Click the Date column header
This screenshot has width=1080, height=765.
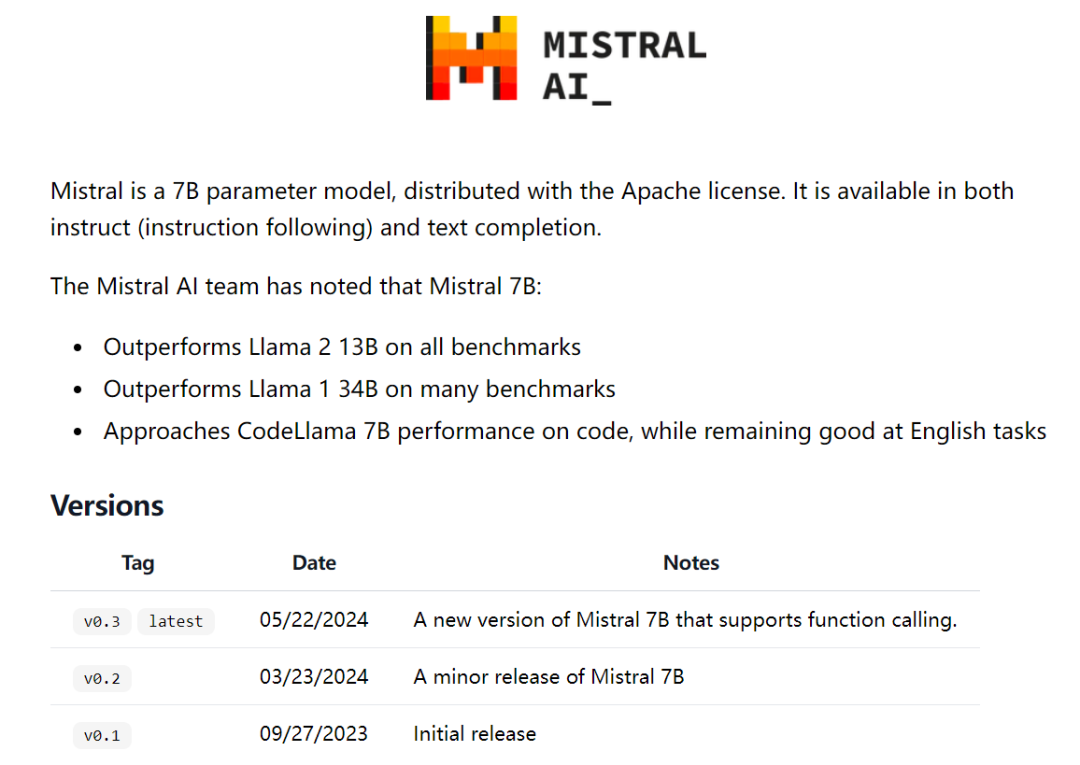coord(314,563)
